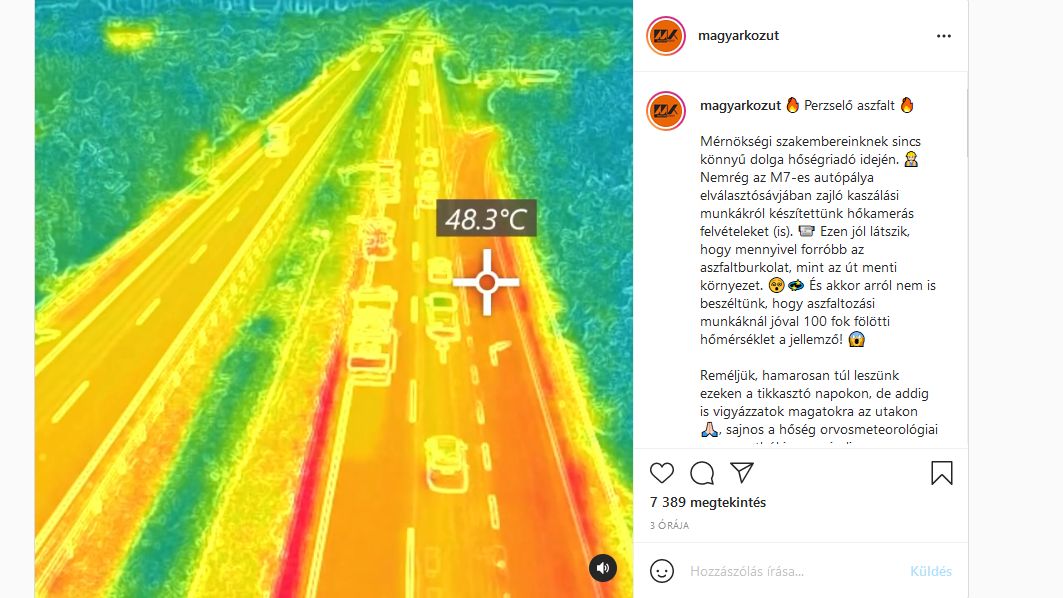Click the Perzselő aszfalt caption text
Image resolution: width=1063 pixels, height=598 pixels.
click(849, 105)
